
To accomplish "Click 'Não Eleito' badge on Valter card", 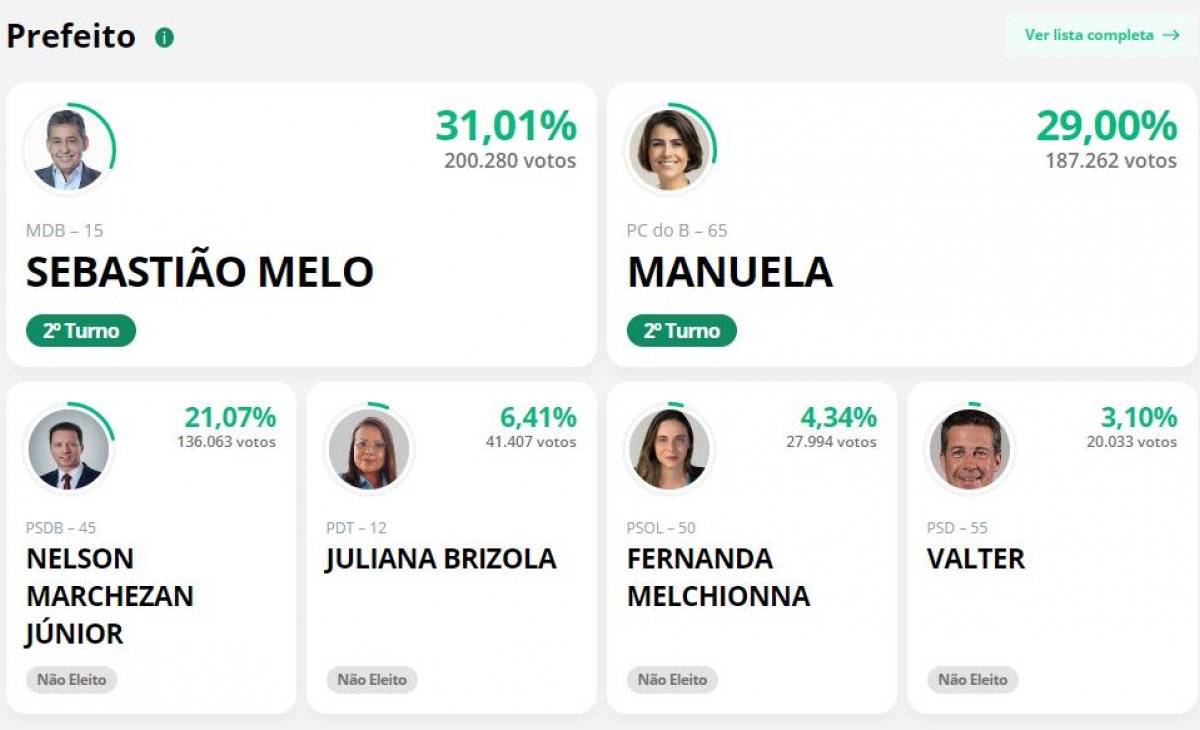I will (x=972, y=680).
